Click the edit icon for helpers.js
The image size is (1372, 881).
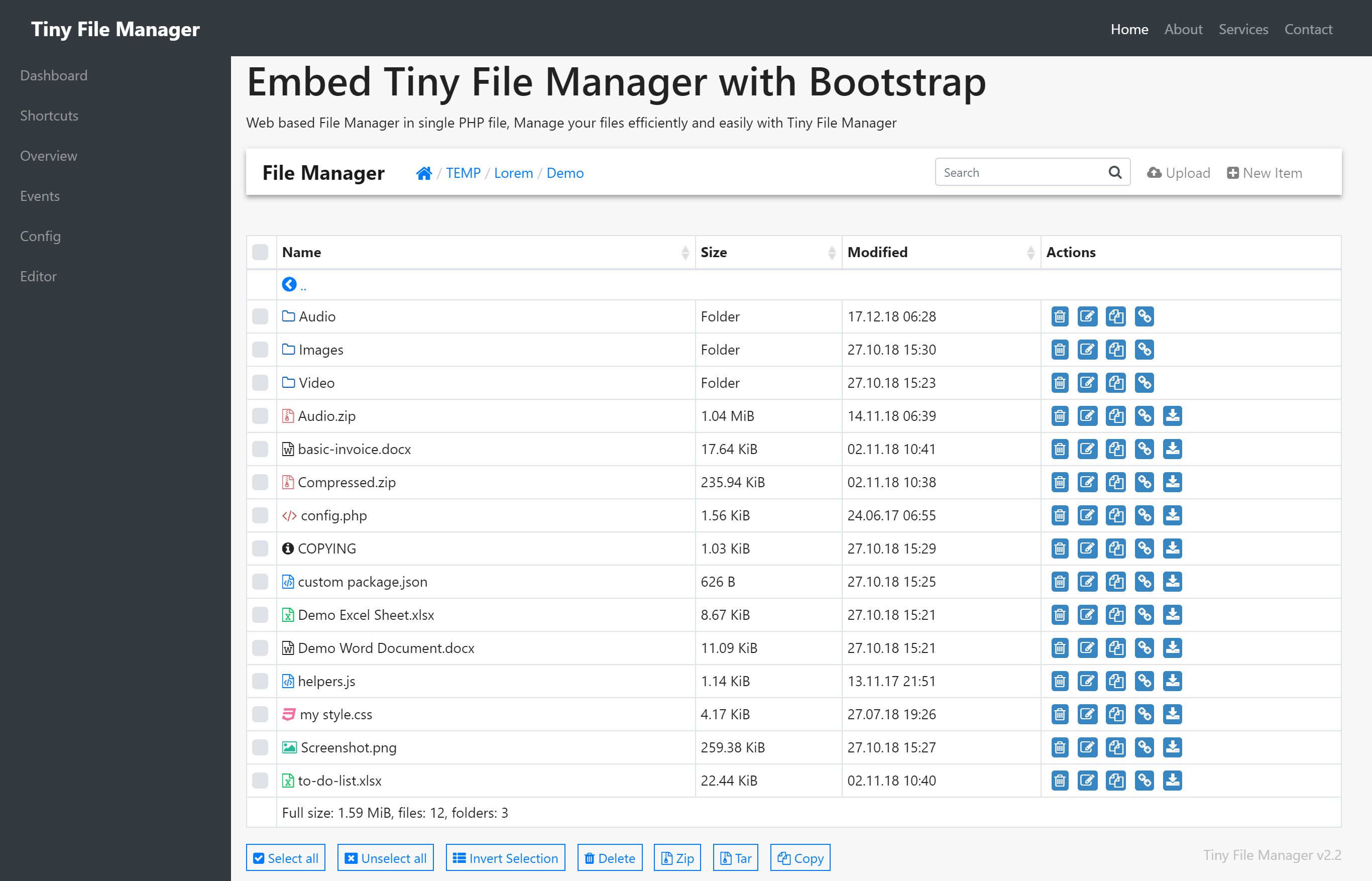[x=1087, y=681]
